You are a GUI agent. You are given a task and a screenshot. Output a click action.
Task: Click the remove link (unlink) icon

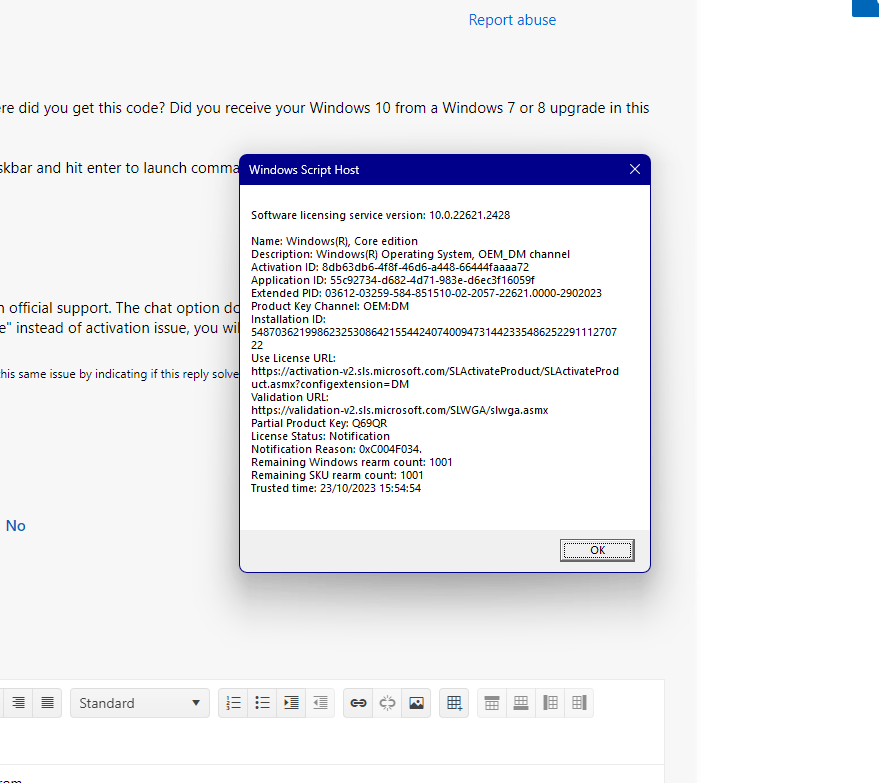click(x=387, y=703)
